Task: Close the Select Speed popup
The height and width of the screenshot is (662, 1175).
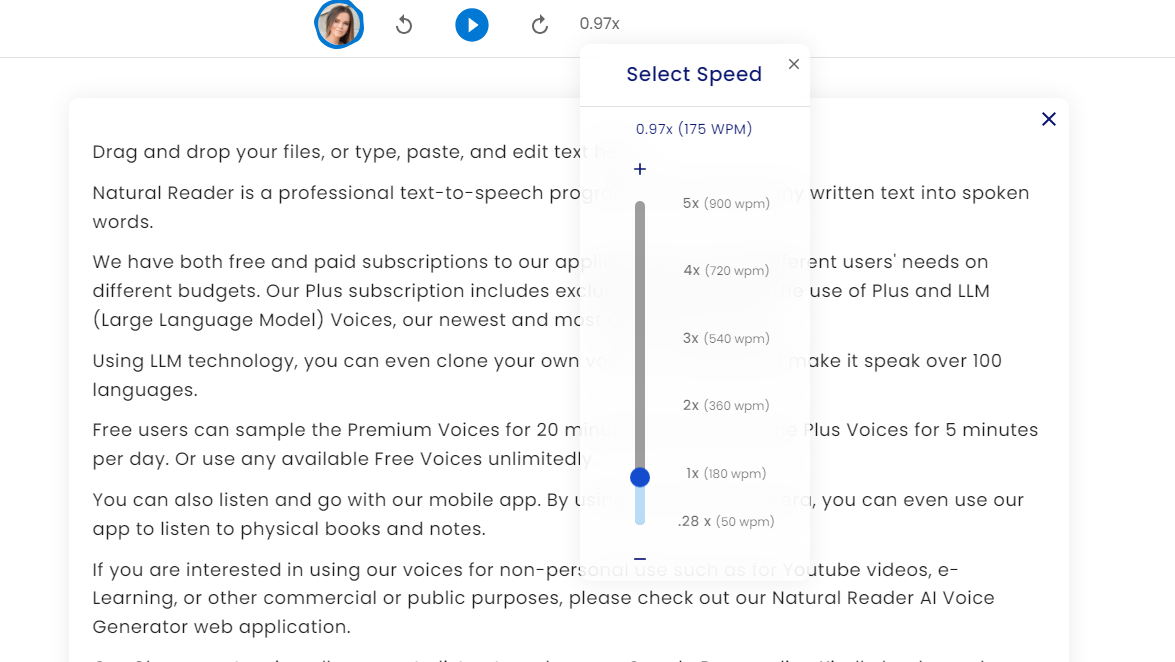Action: click(x=794, y=64)
